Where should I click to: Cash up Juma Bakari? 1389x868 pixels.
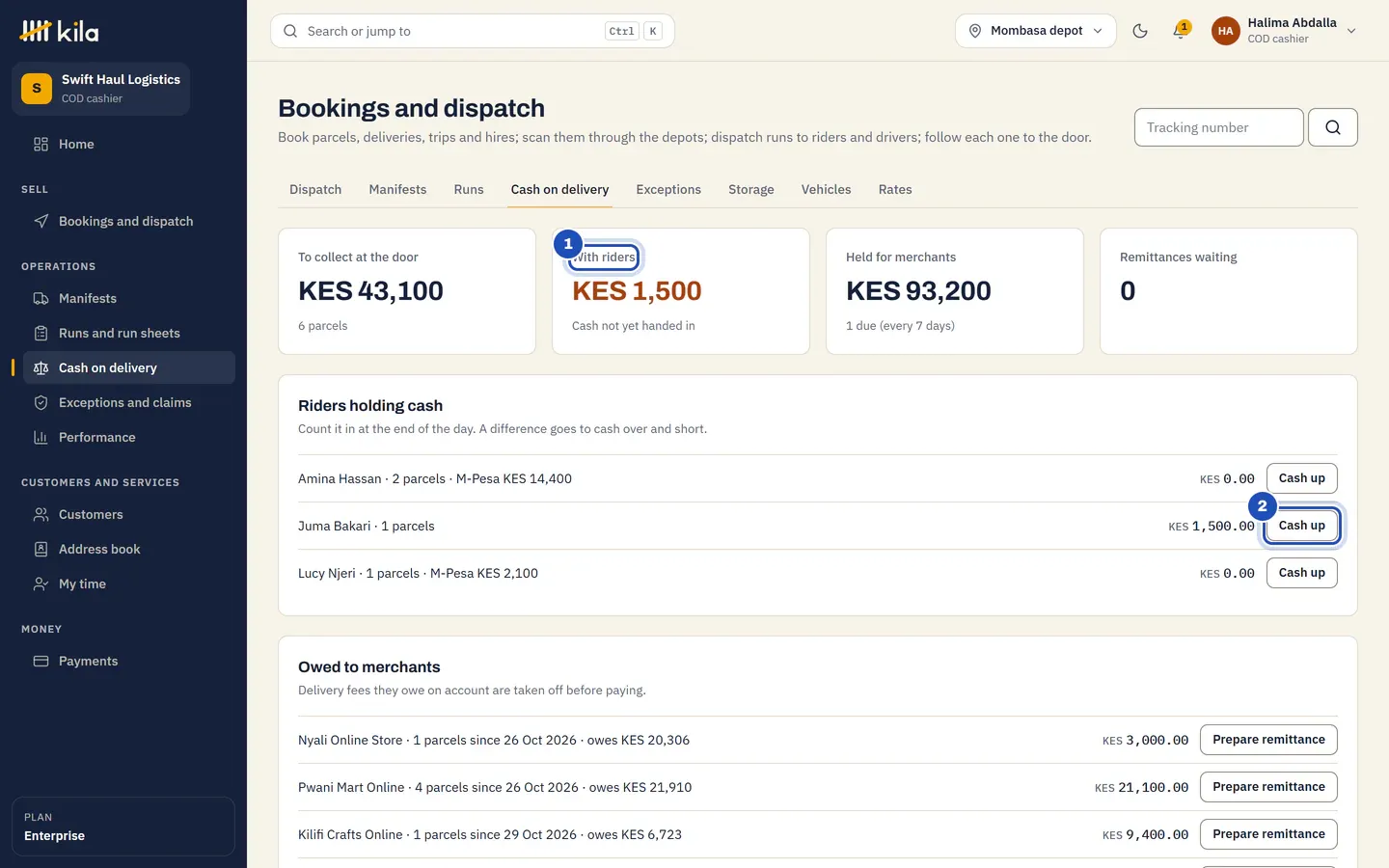click(1301, 526)
